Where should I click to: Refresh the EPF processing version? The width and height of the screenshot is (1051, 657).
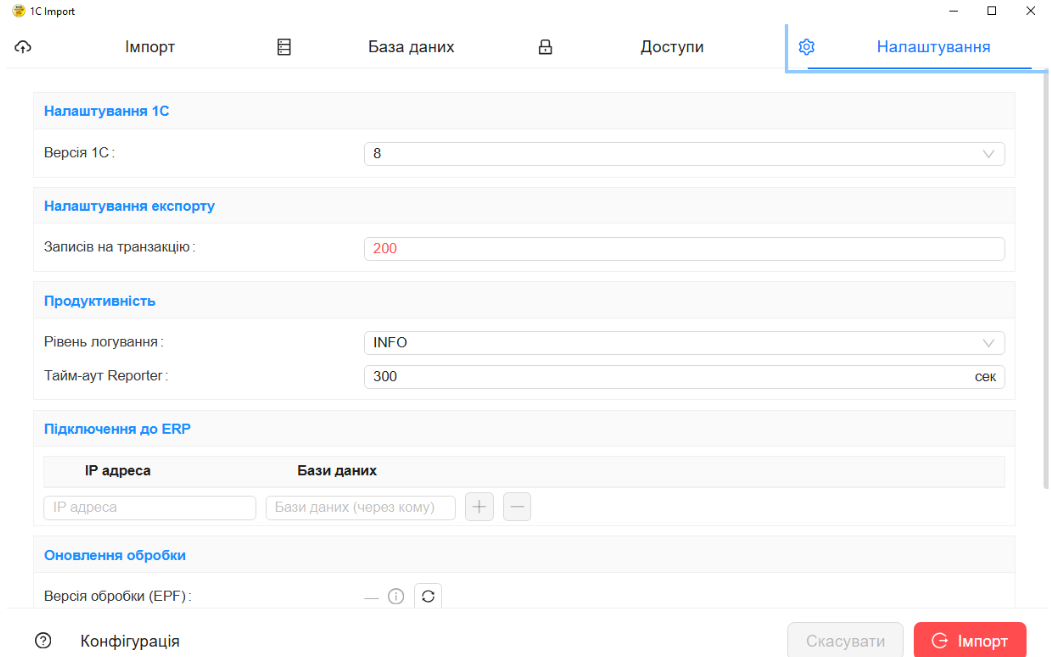pyautogui.click(x=428, y=596)
